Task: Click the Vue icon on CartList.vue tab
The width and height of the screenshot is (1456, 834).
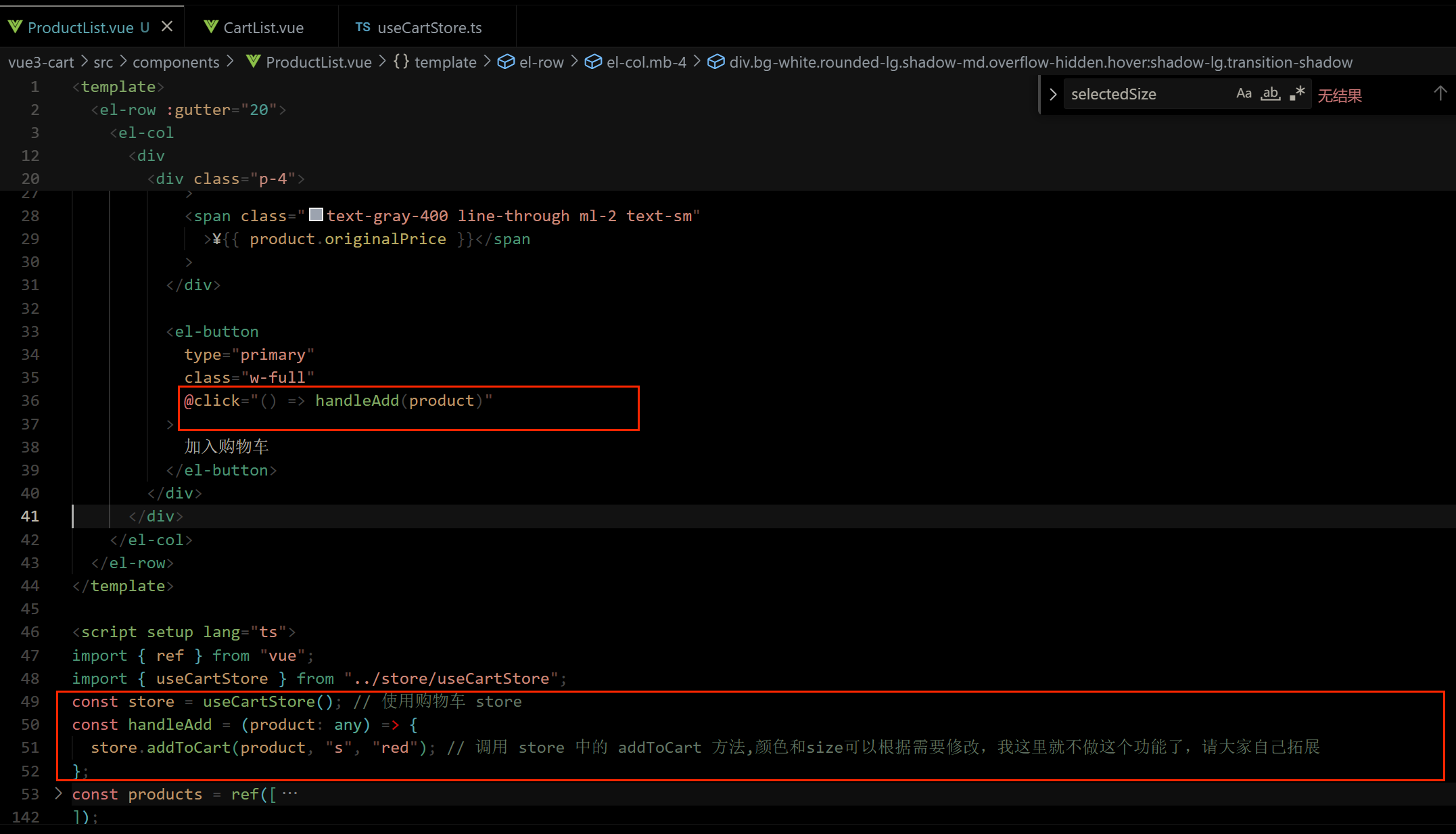Action: [x=211, y=27]
